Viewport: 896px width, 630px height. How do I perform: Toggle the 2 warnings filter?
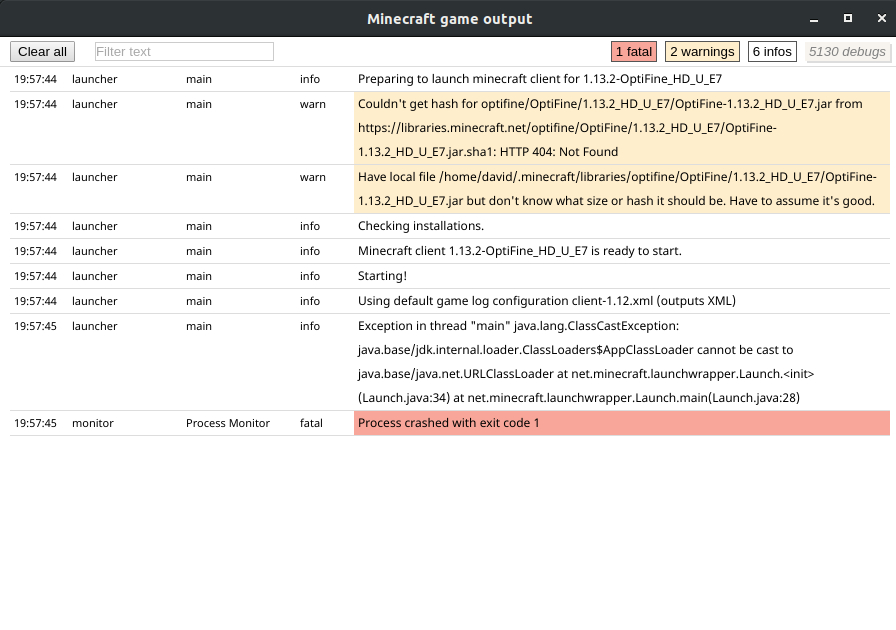[702, 51]
